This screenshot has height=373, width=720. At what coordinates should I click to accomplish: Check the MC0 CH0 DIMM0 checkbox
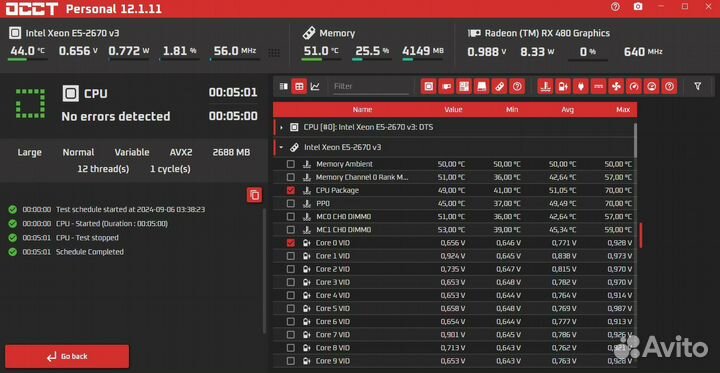(x=291, y=216)
